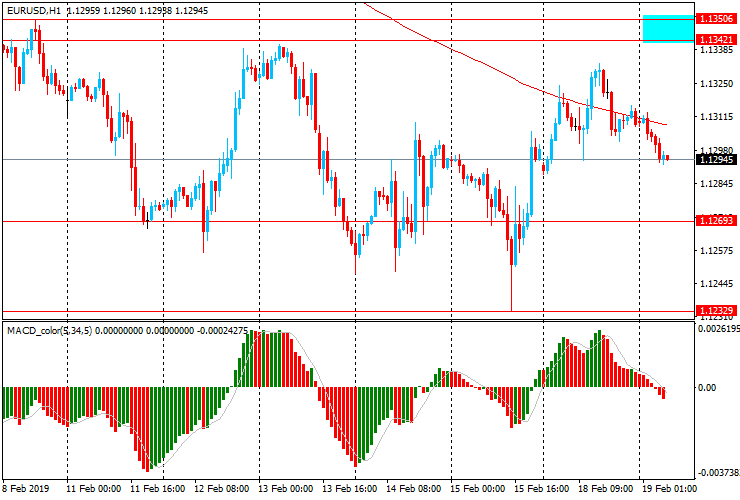Click the 11 Feb 16:00 time label
Image resolution: width=740 pixels, height=500 pixels.
tap(158, 488)
